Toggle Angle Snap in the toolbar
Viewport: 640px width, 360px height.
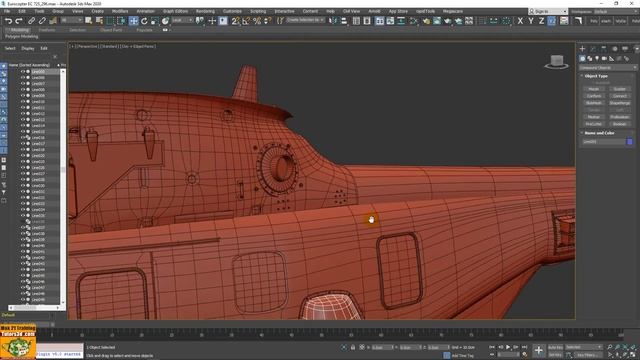coord(246,21)
